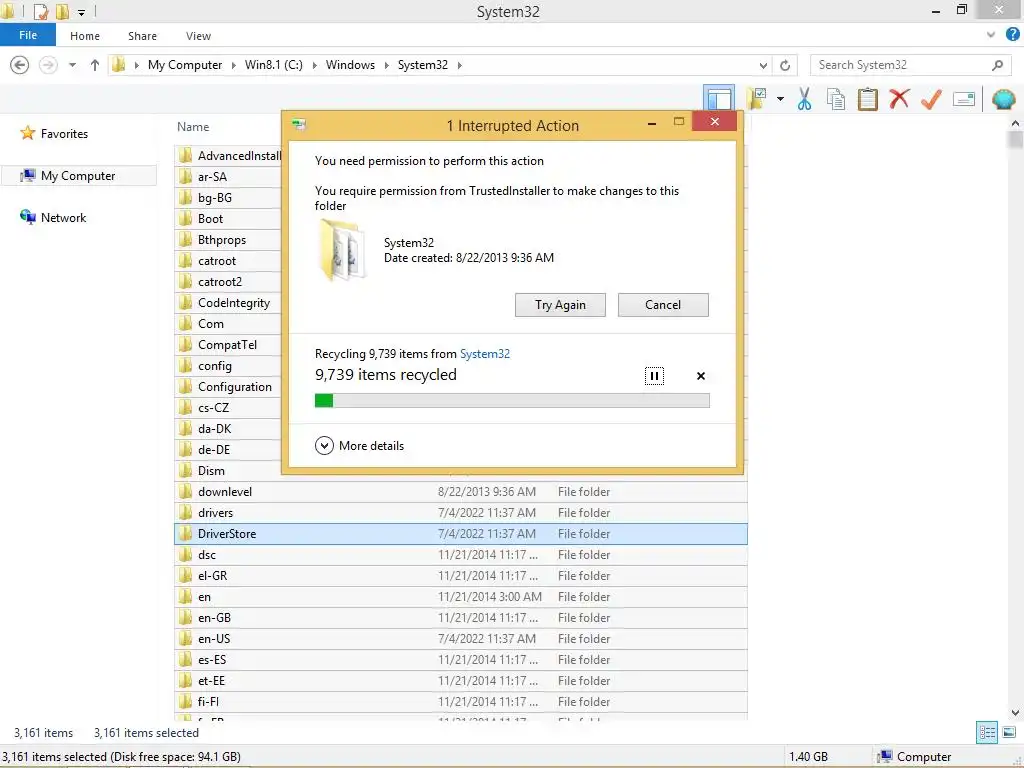Viewport: 1024px width, 768px height.
Task: Click the Paste clipboard icon
Action: click(867, 99)
